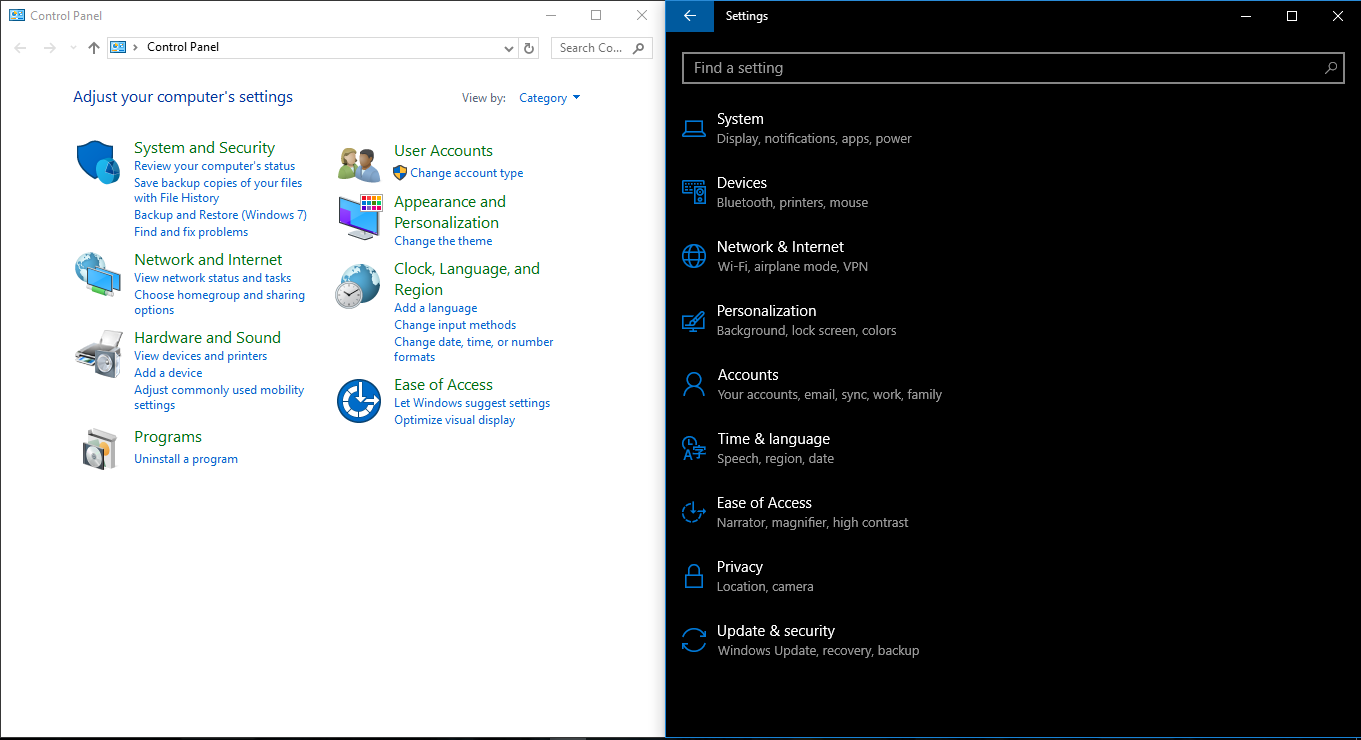Open the View by Category dropdown

[548, 97]
